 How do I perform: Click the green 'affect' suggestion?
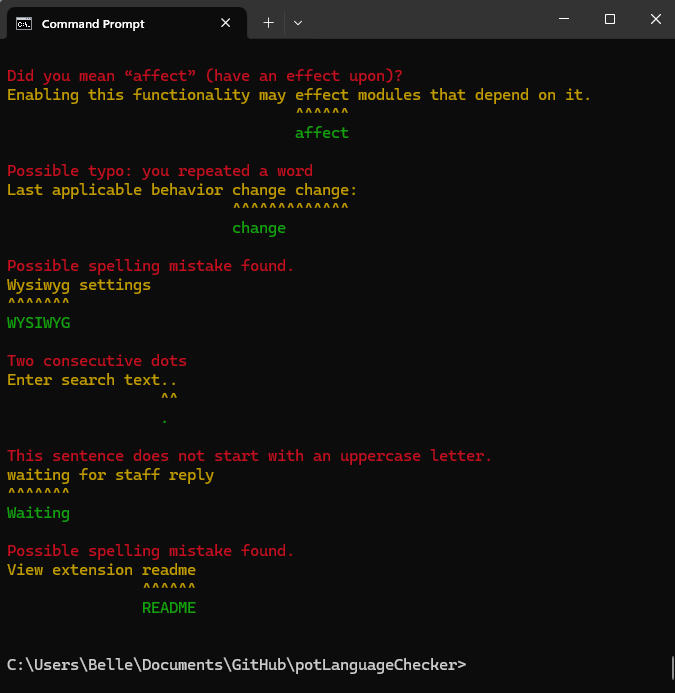[x=322, y=133]
